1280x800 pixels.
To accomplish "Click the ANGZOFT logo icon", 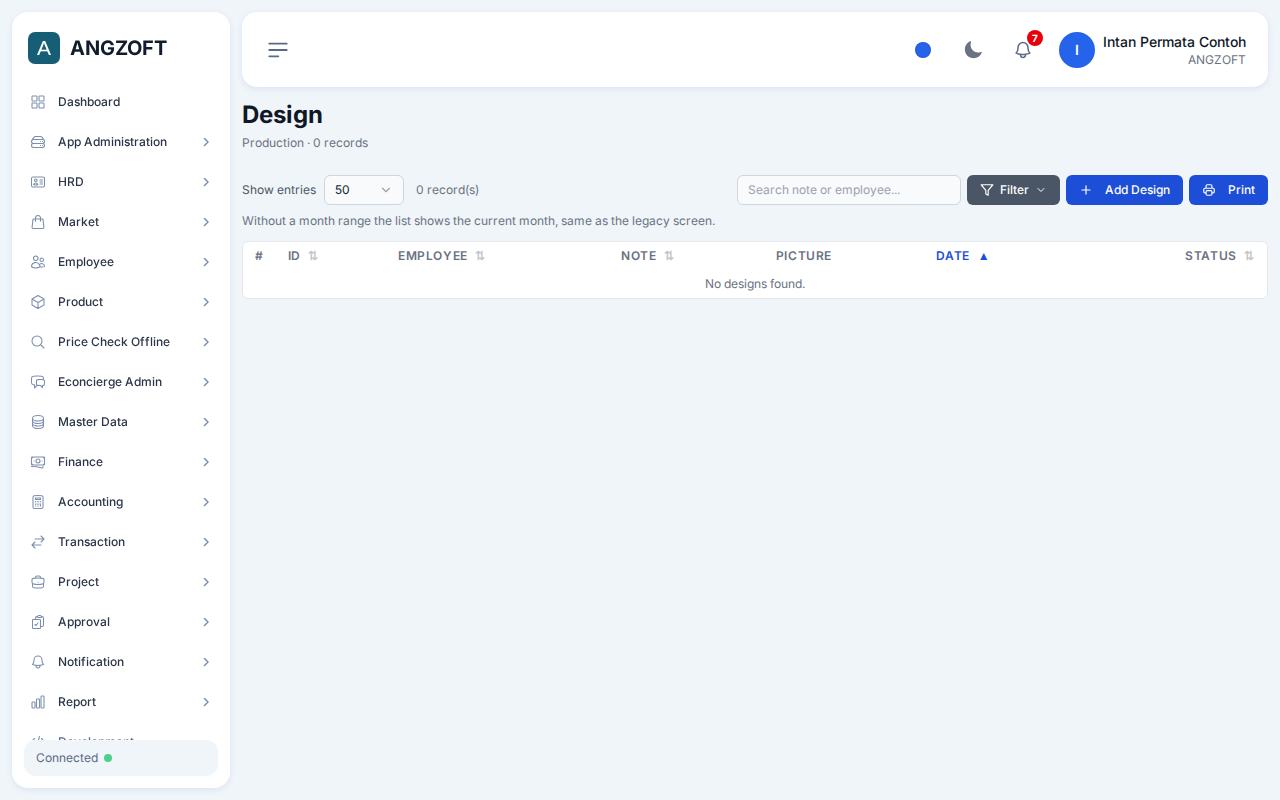I will [44, 48].
